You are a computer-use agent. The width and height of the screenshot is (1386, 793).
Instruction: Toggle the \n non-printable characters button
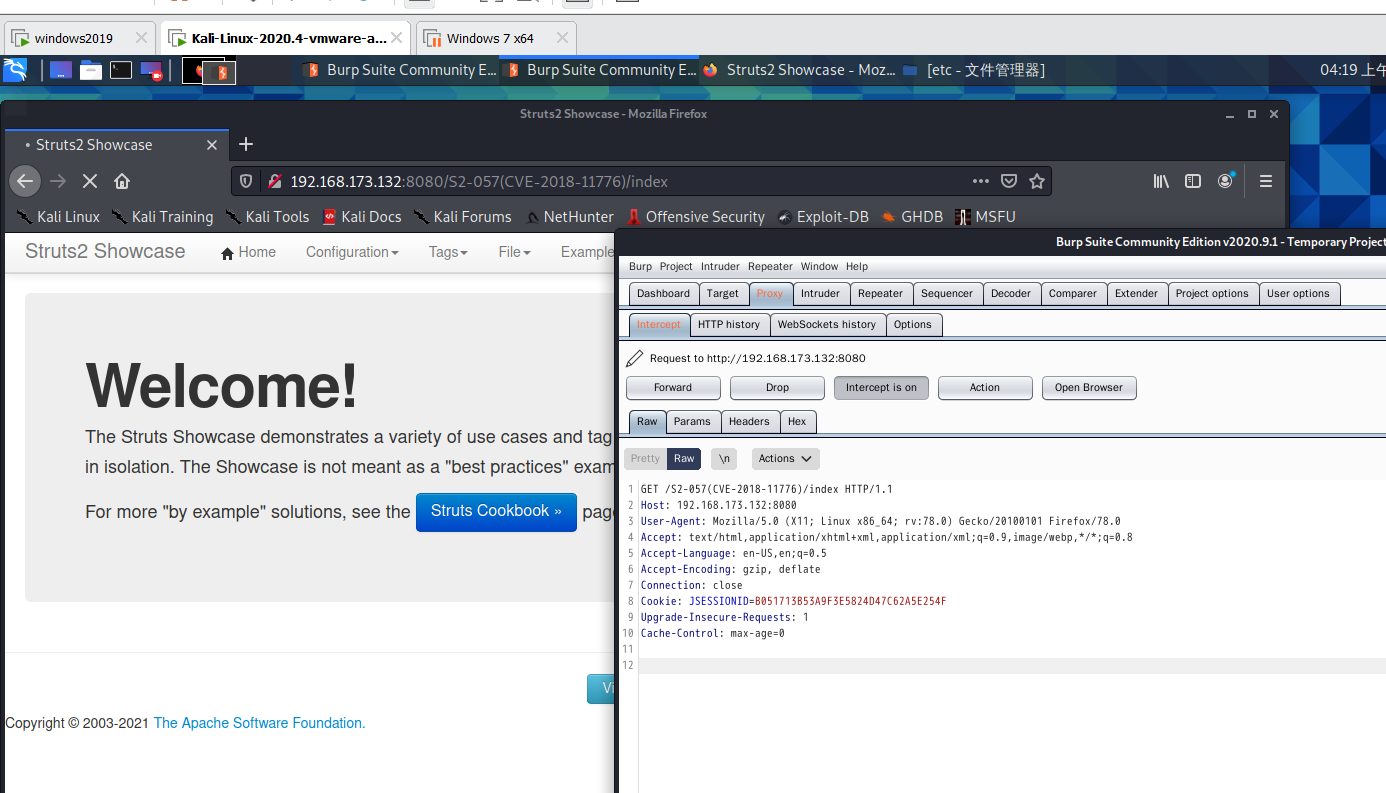pyautogui.click(x=724, y=459)
